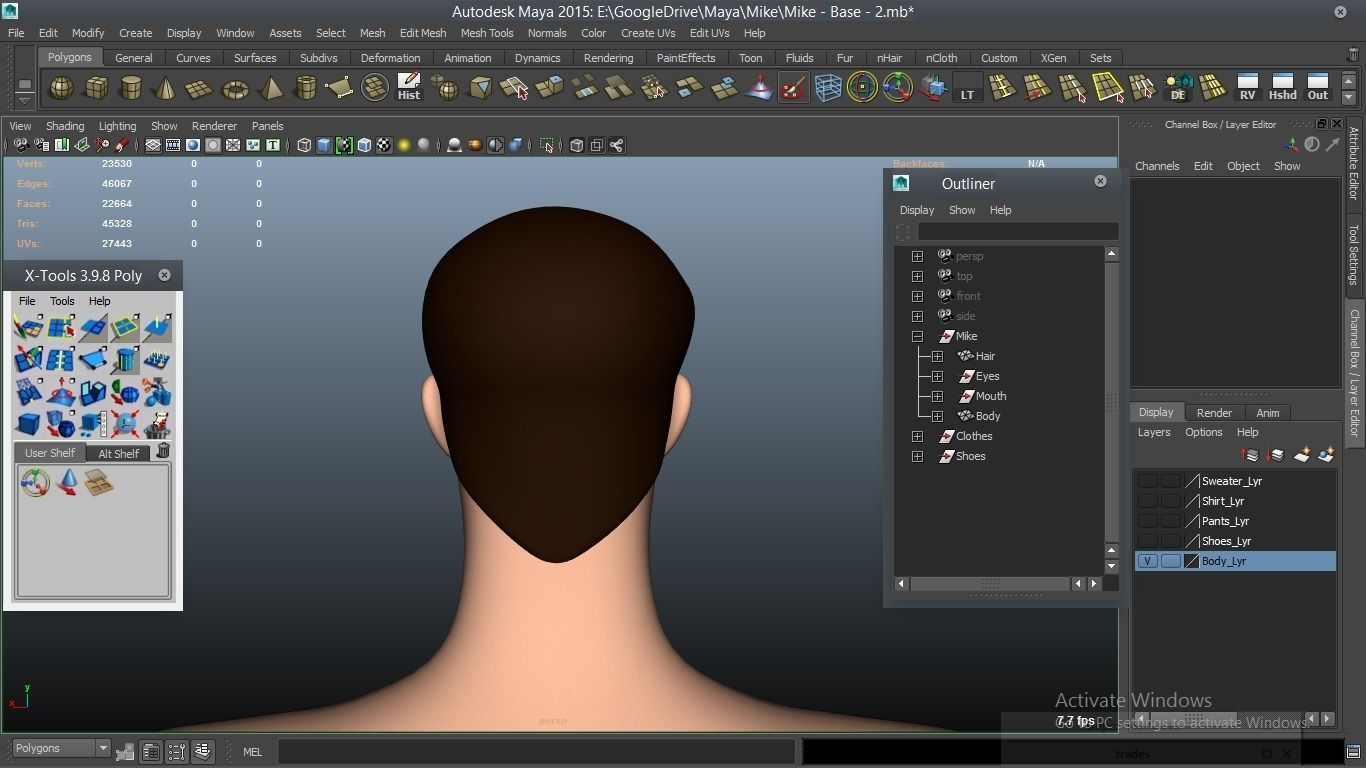
Task: Toggle visibility of Body_Lyr layer
Action: (1147, 561)
